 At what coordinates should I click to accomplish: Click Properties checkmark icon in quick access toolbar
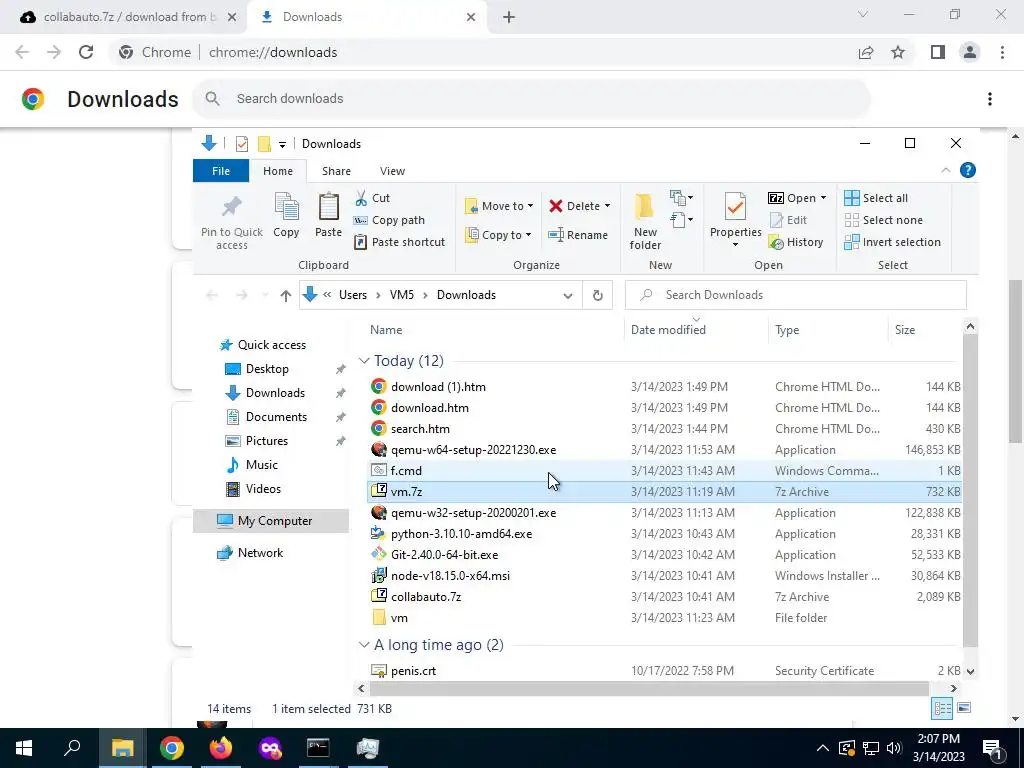242,144
